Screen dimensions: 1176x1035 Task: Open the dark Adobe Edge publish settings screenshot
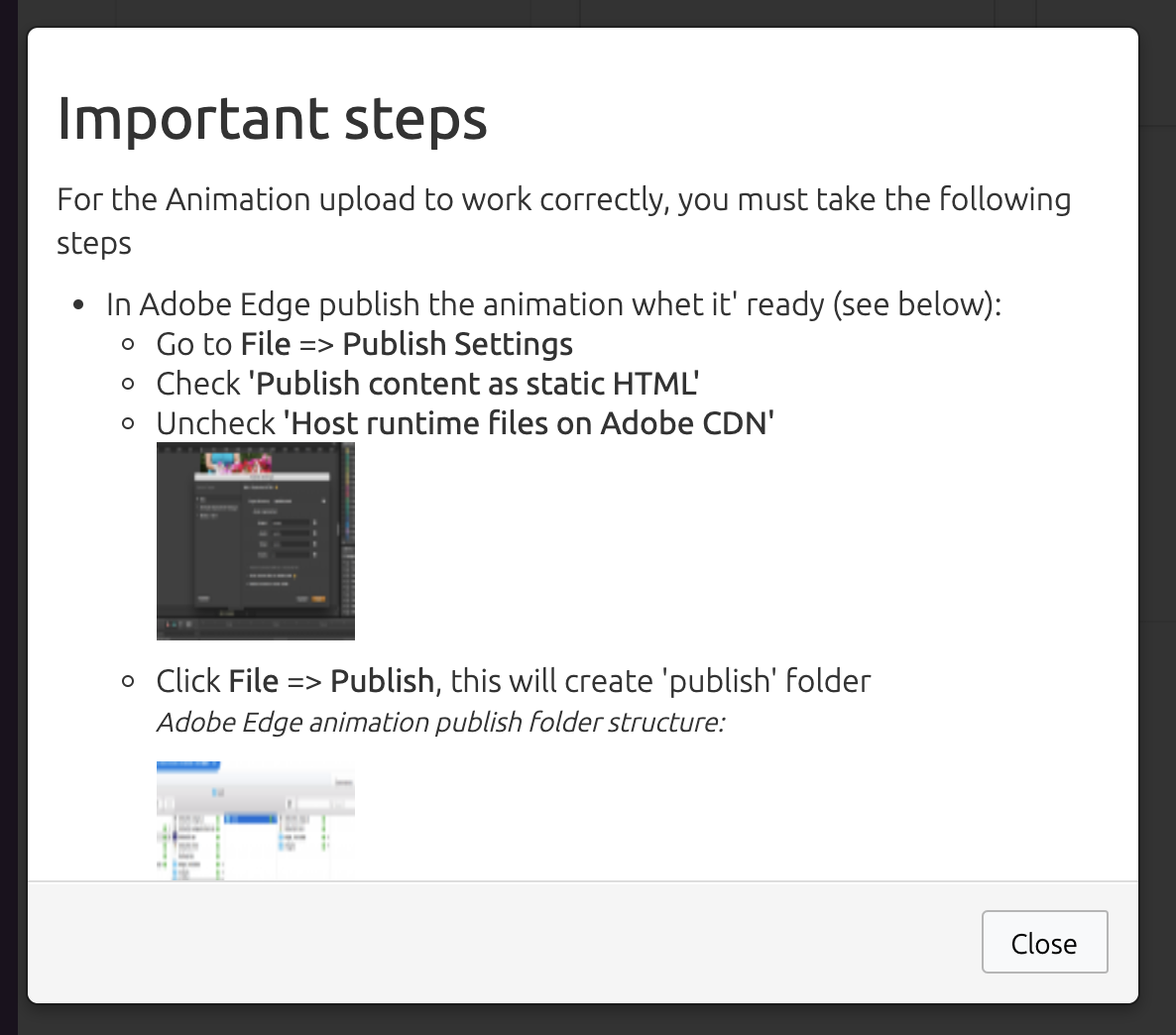[256, 540]
